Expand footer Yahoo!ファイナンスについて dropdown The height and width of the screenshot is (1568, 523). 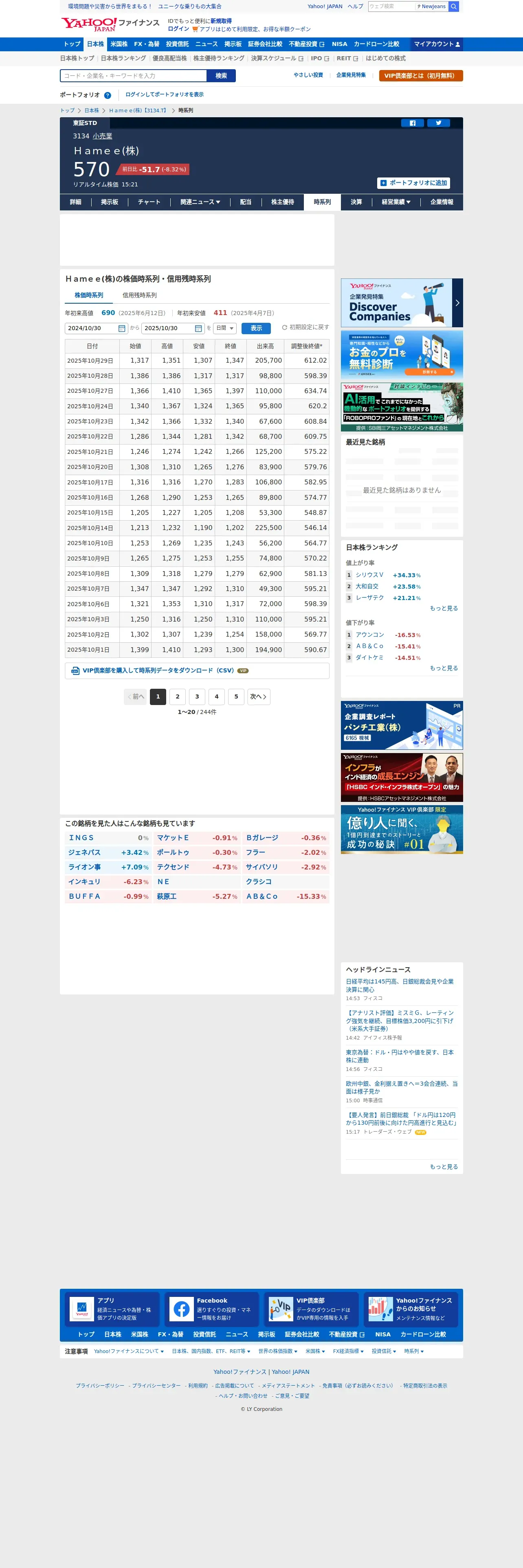point(128,1351)
